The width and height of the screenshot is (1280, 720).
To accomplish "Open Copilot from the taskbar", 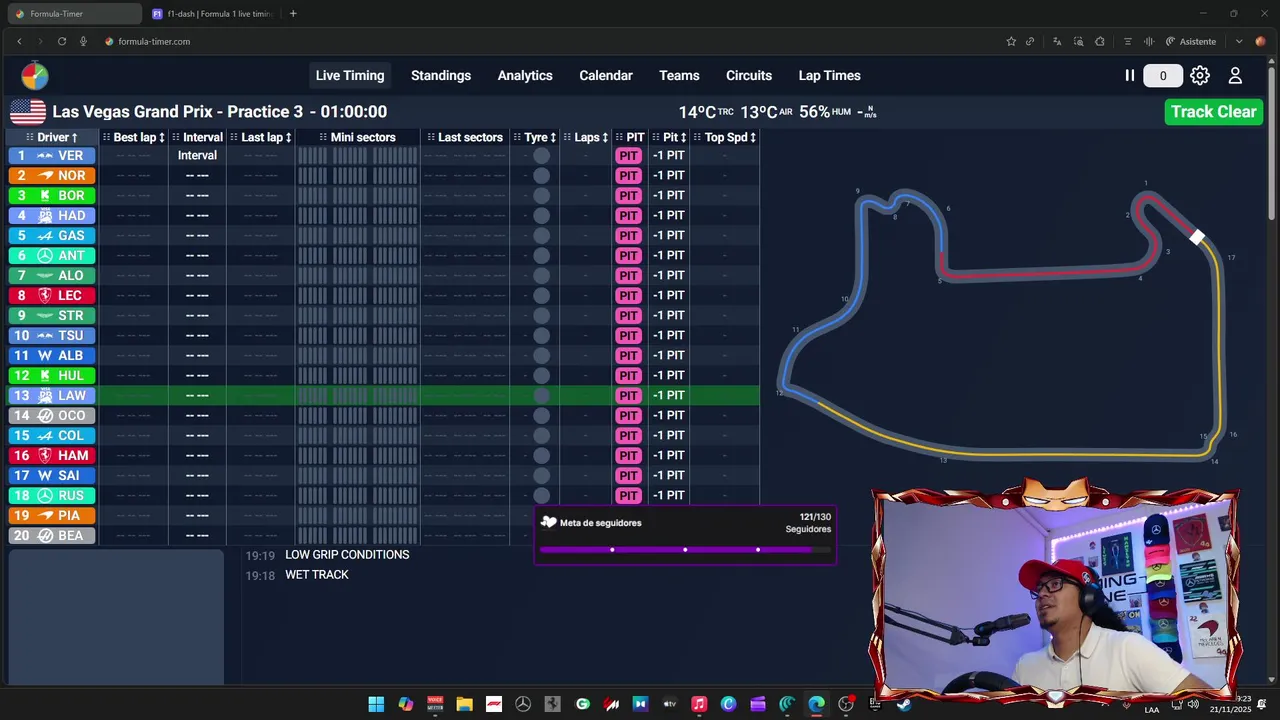I will click(x=405, y=705).
